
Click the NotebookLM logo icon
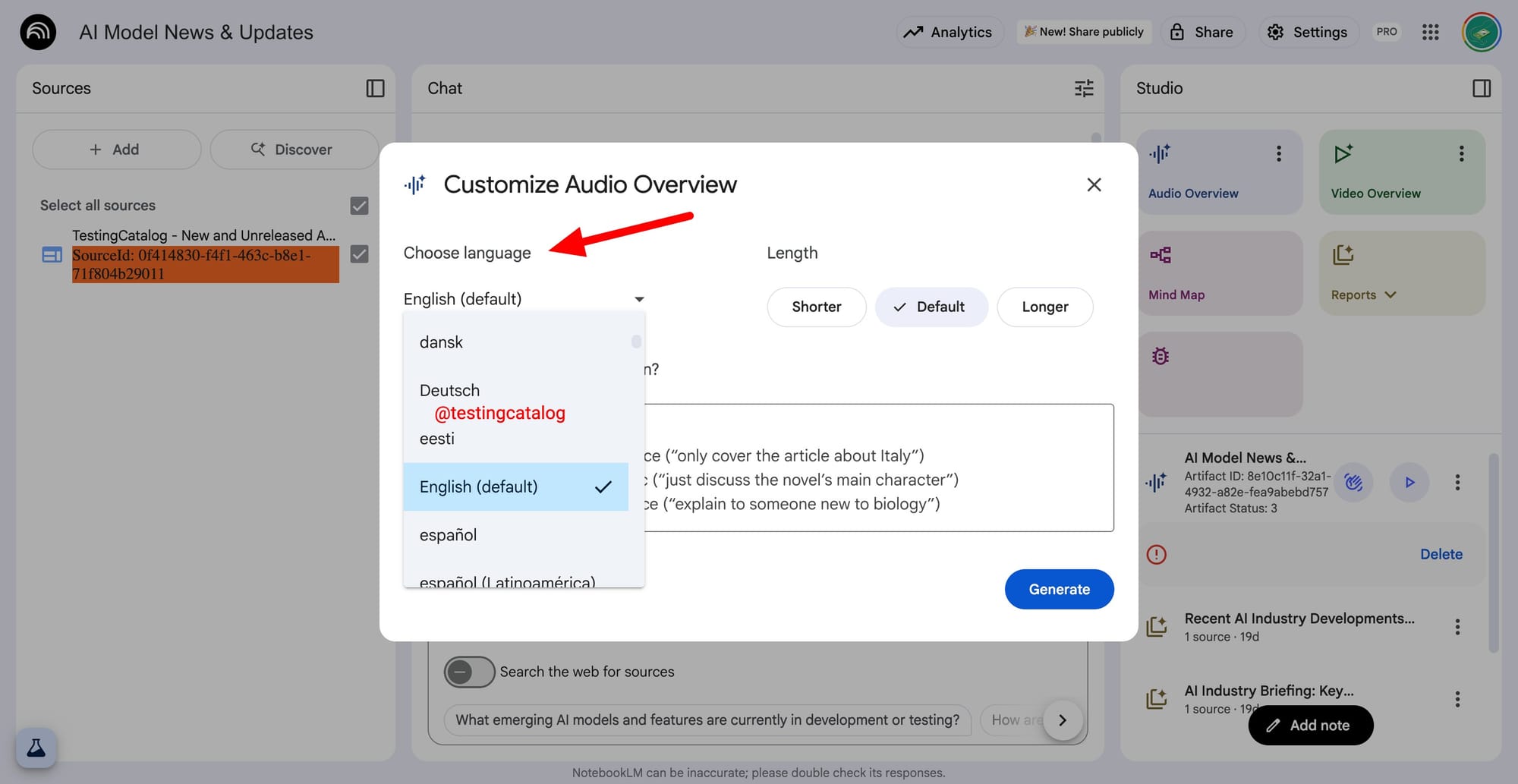click(38, 32)
